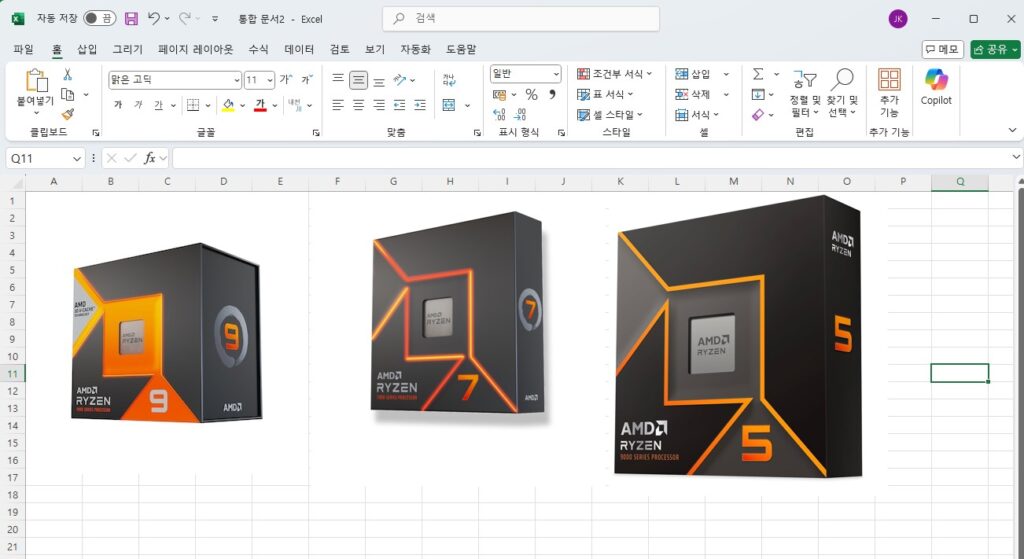1024x559 pixels.
Task: Apply the yellow fill color swatch
Action: 227,105
